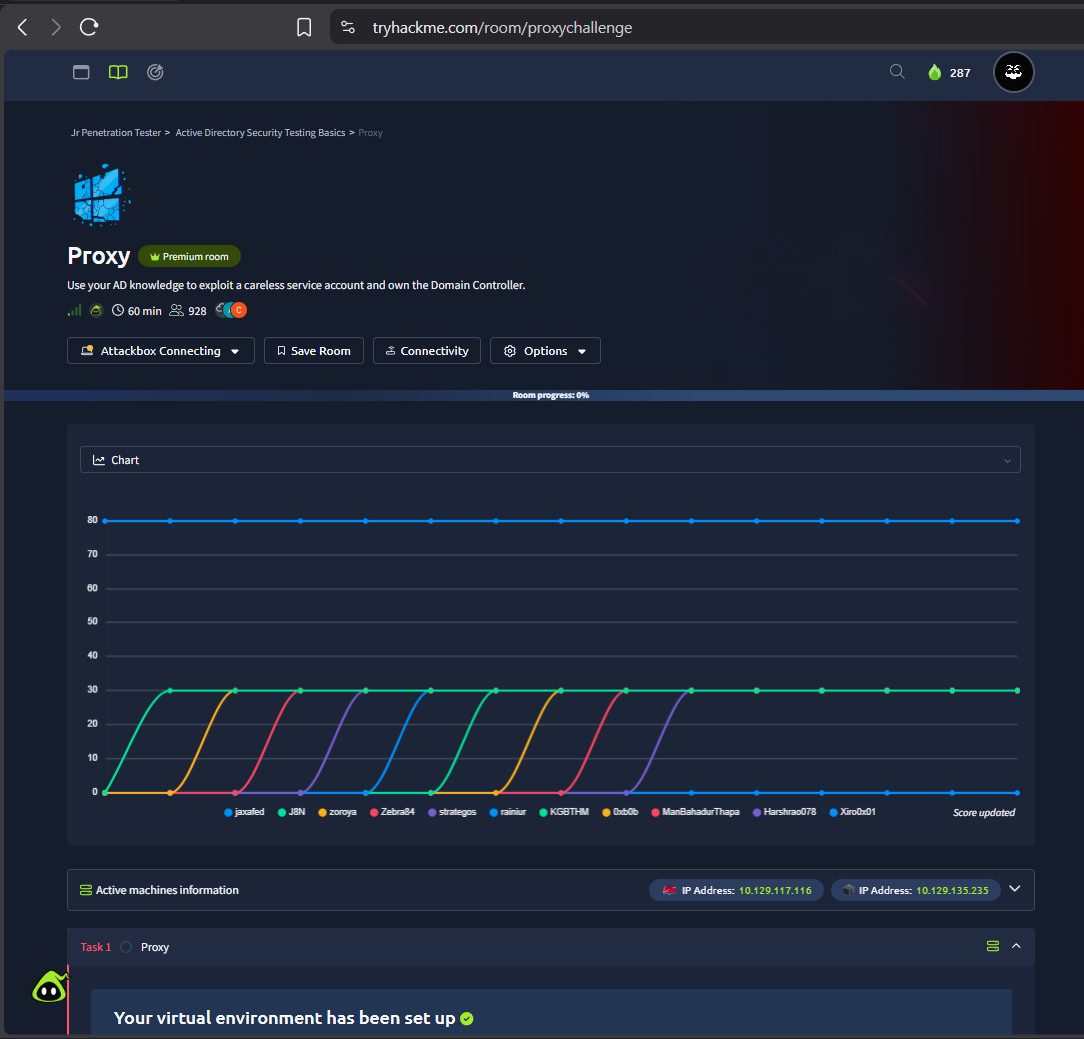View the 287 streak flame icon
Screen dimensions: 1084x1039
[x=935, y=72]
